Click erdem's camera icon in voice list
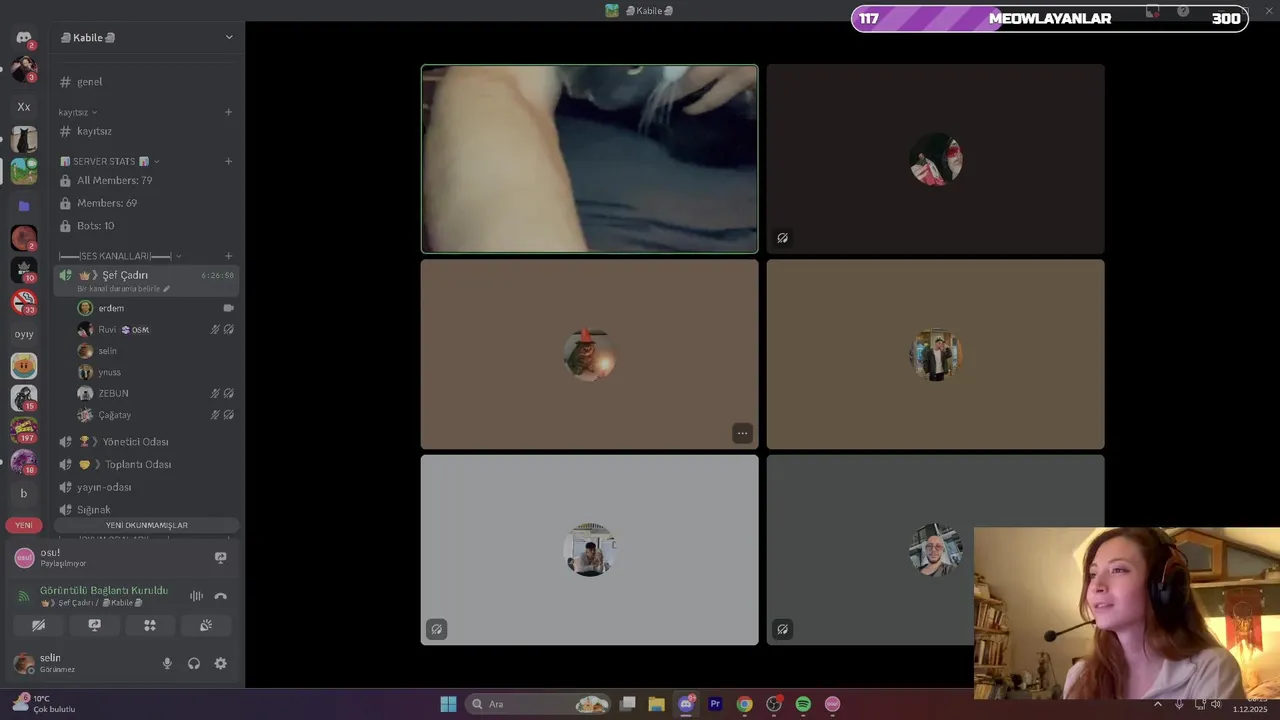 (228, 308)
